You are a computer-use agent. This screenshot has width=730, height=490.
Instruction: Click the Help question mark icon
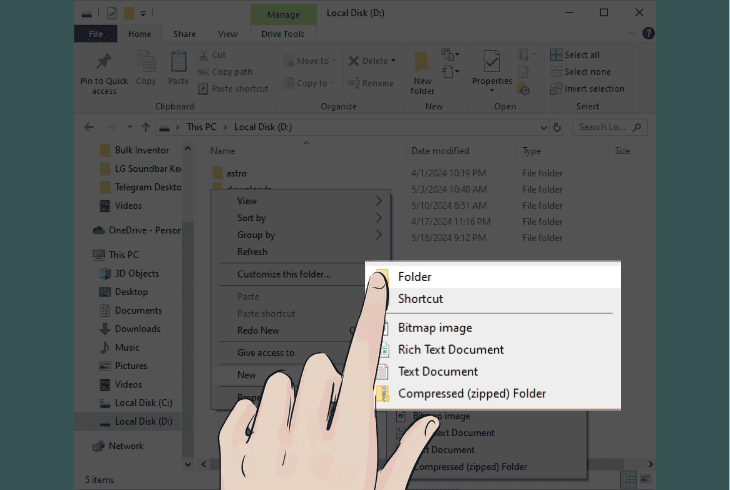click(648, 34)
